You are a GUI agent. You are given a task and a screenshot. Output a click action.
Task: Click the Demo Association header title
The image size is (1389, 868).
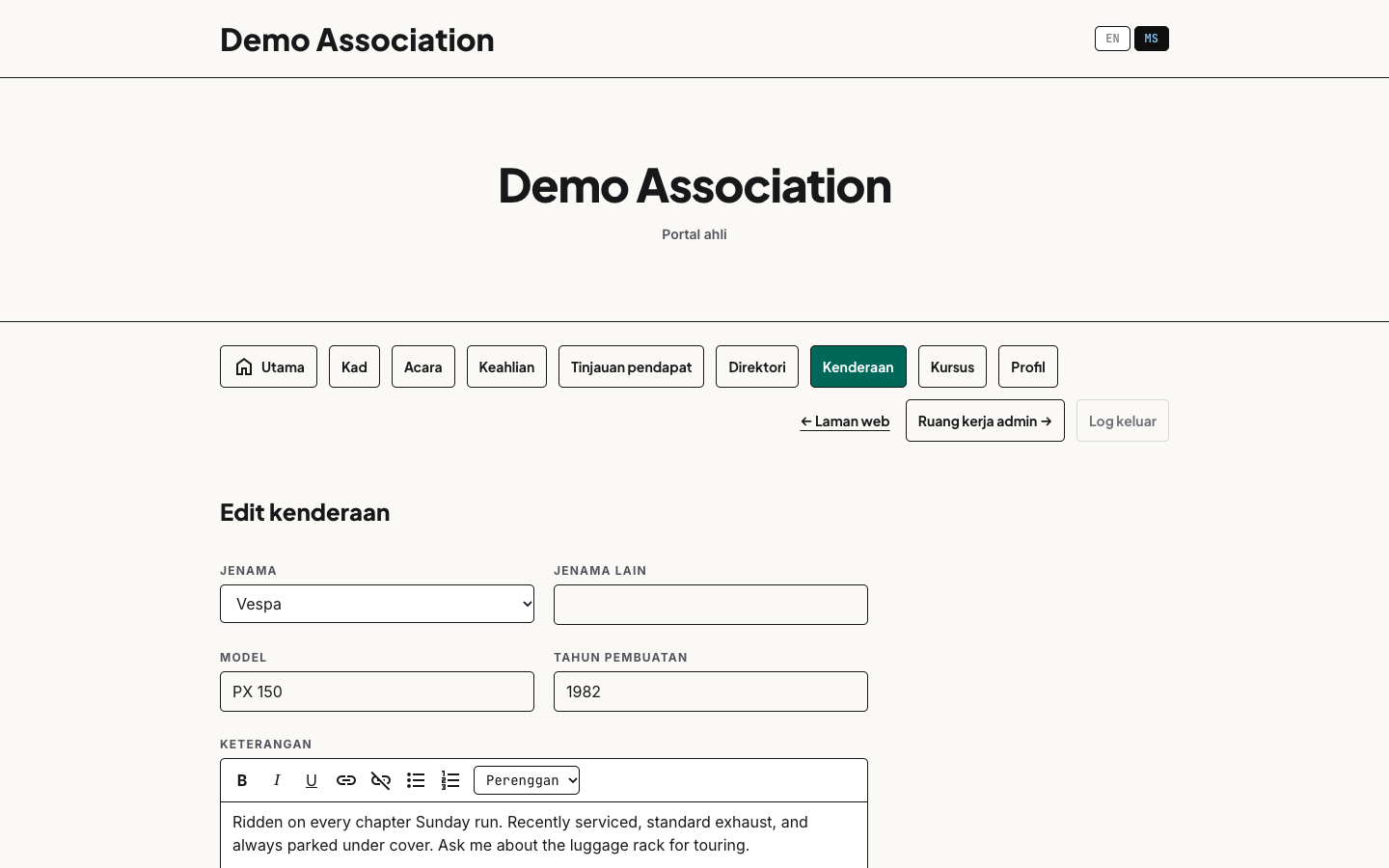pos(357,40)
